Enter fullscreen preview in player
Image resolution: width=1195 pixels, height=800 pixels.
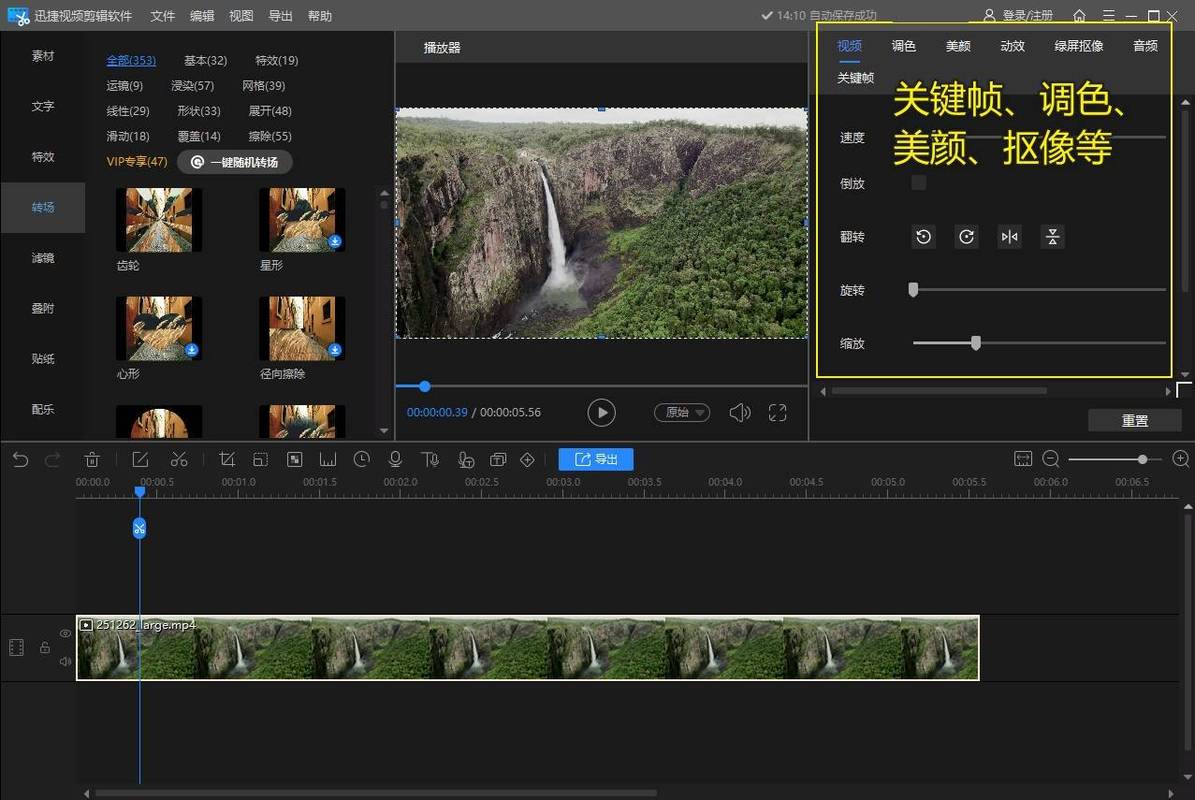[x=777, y=413]
